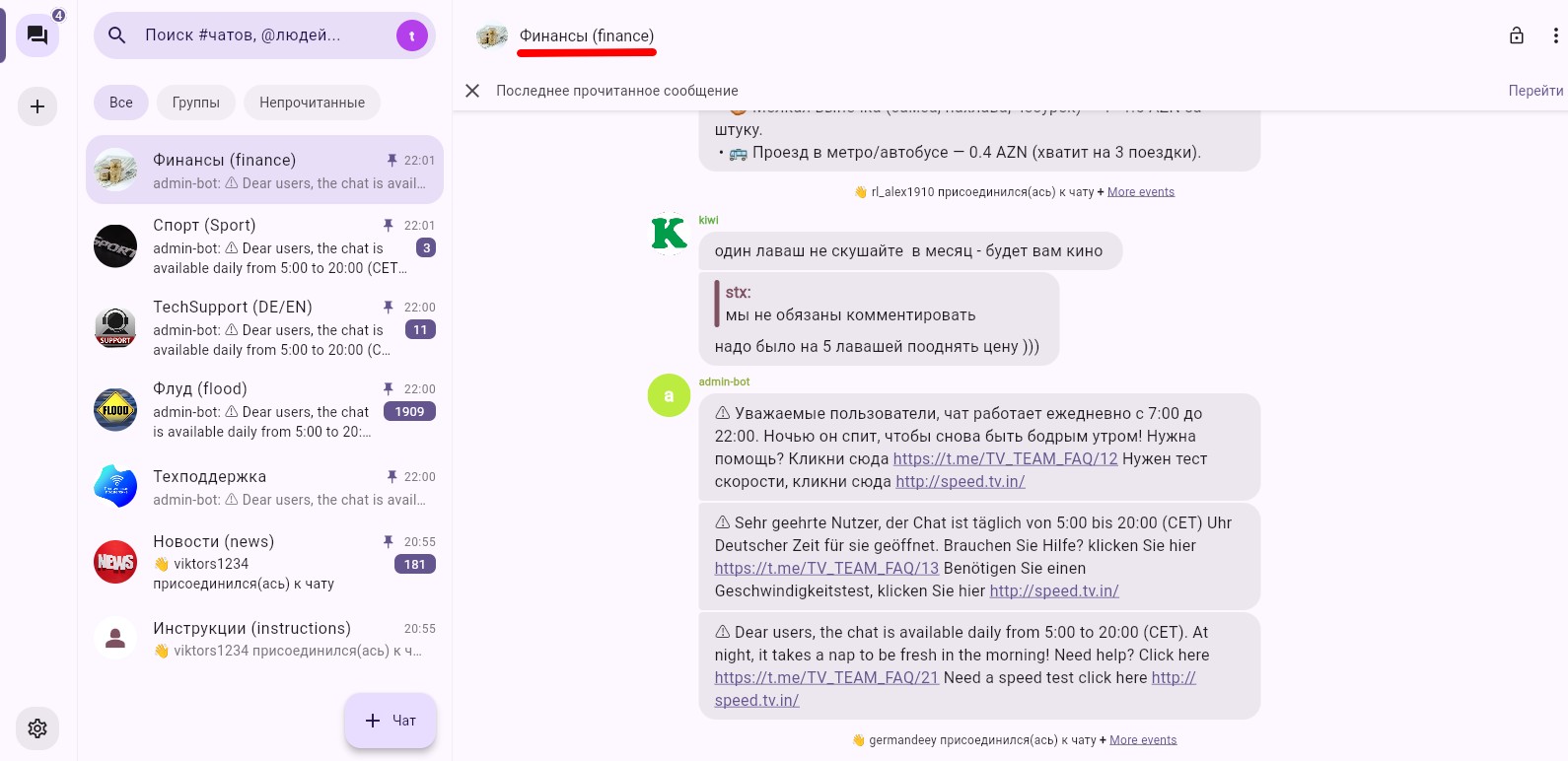Show Непрочитанные chats filter
The width and height of the screenshot is (1568, 761).
pos(312,103)
